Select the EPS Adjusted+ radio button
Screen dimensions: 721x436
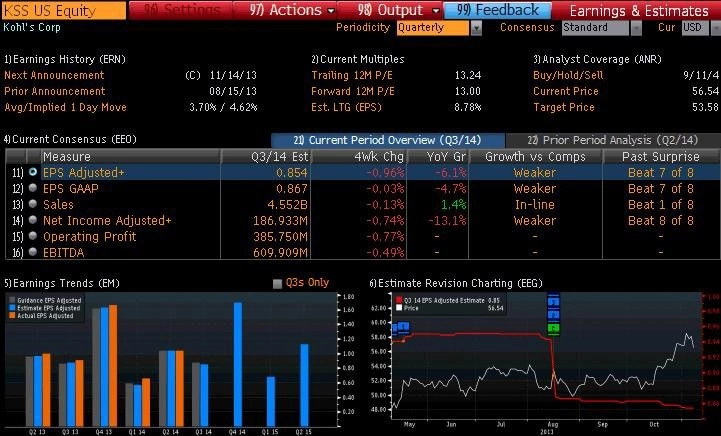tap(33, 172)
